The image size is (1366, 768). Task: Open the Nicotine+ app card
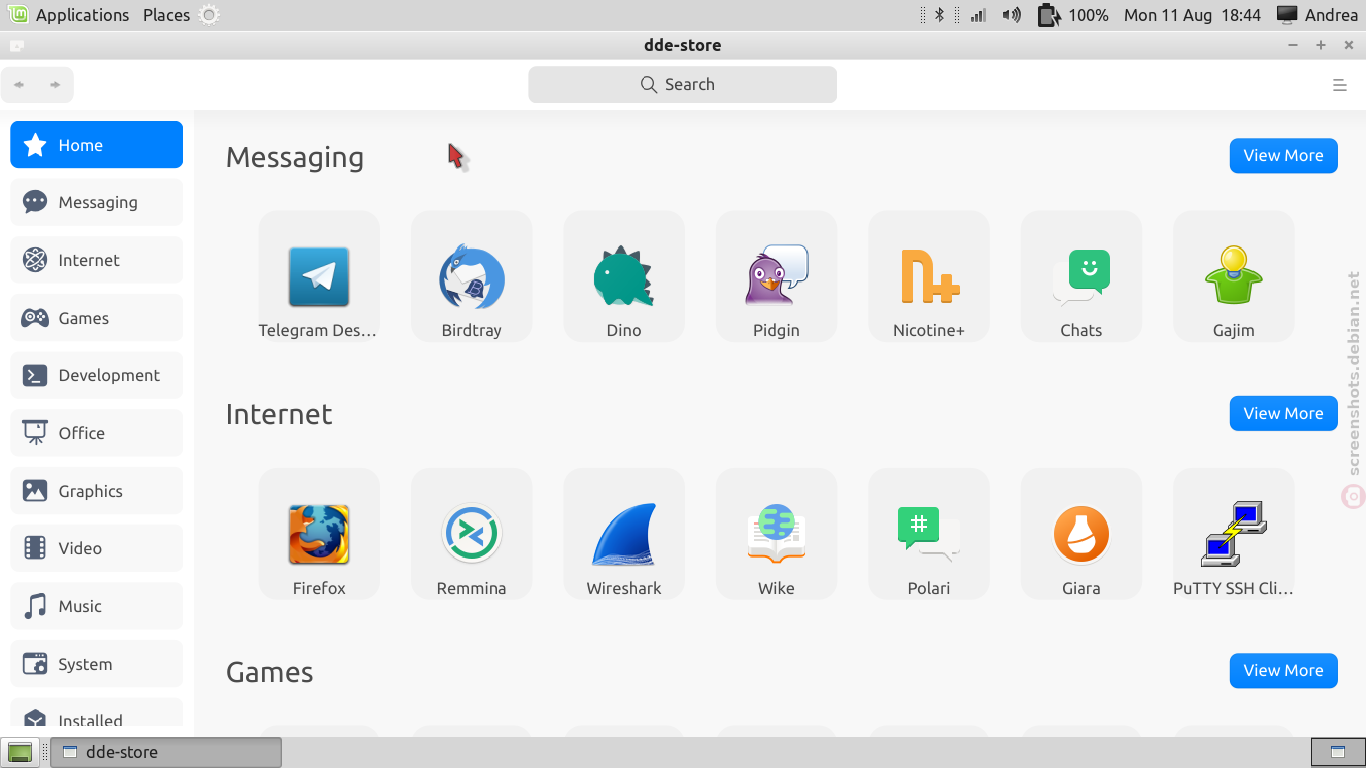click(x=929, y=276)
